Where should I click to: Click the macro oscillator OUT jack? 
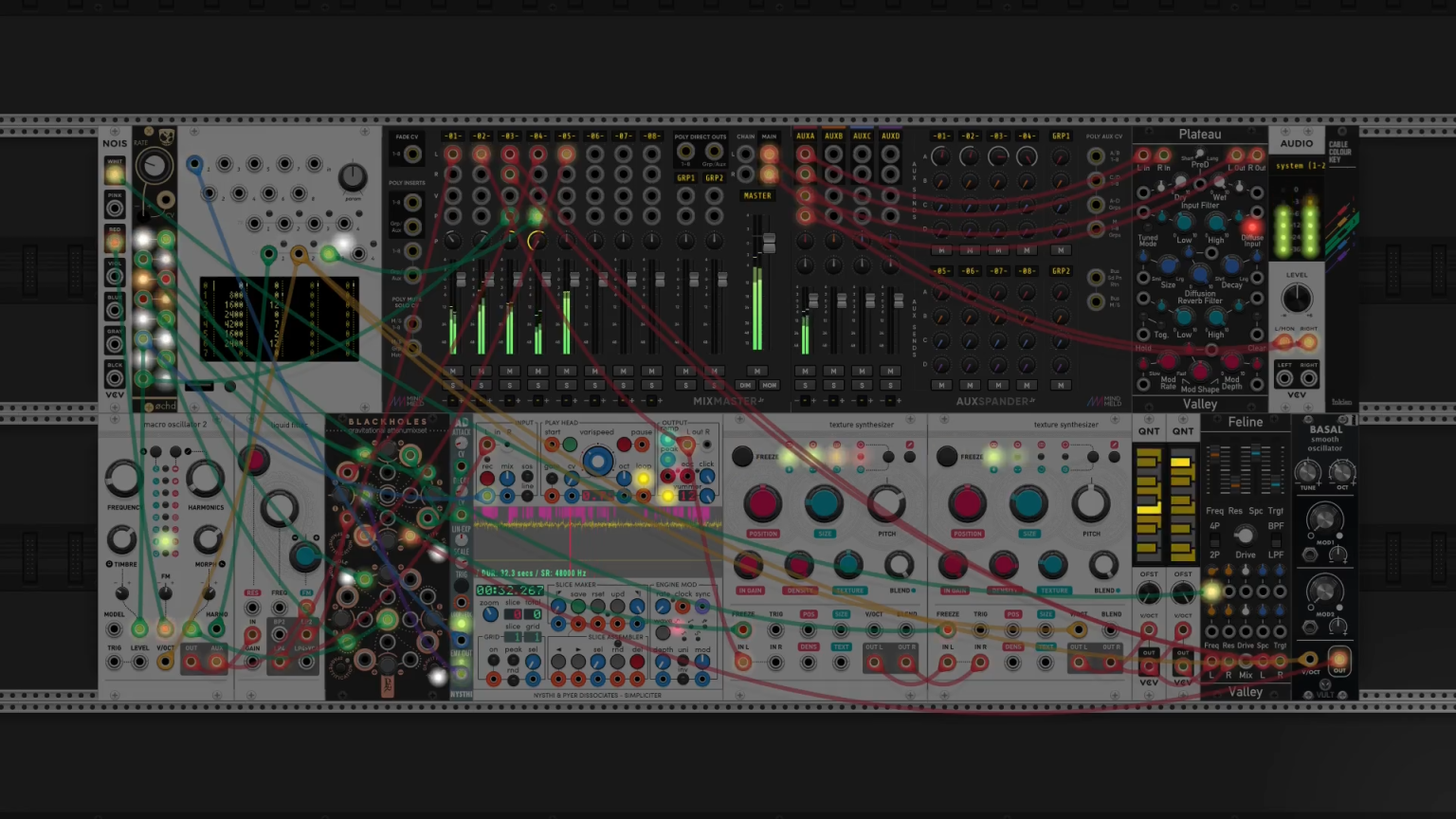(x=191, y=662)
